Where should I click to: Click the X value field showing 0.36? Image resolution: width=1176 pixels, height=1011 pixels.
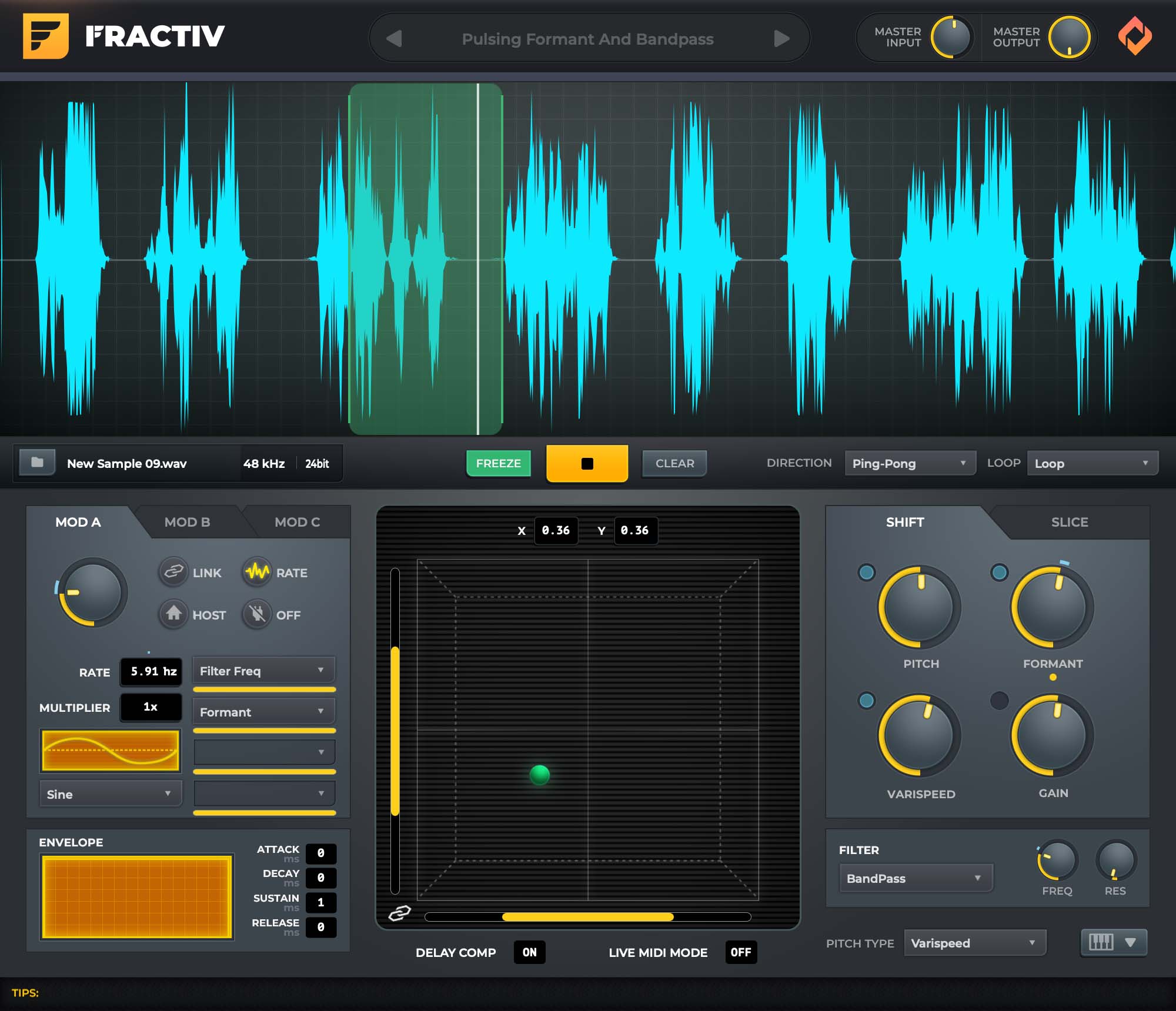[555, 530]
